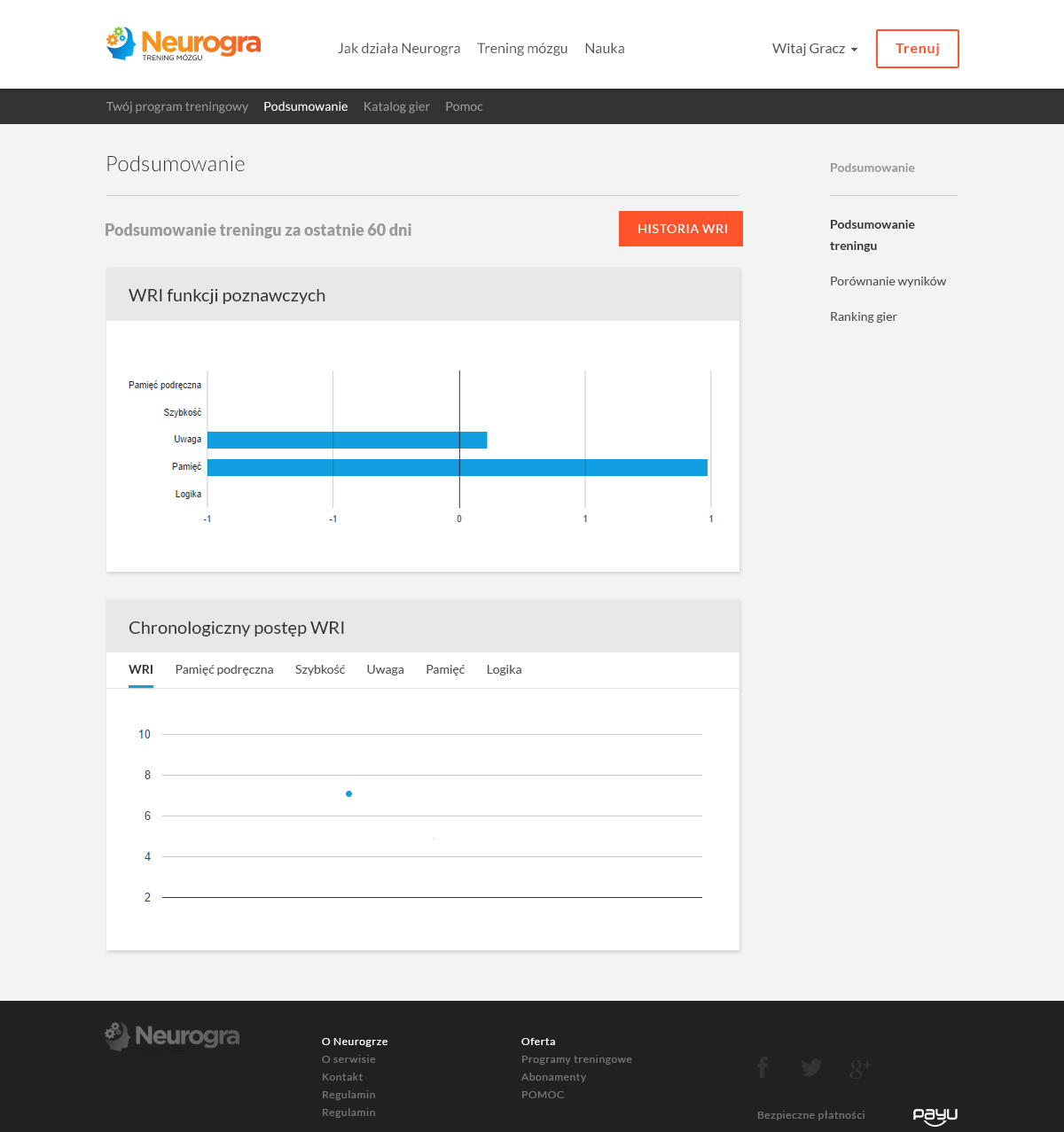The height and width of the screenshot is (1132, 1064).
Task: Go to Twój program treningowy
Action: pyautogui.click(x=177, y=106)
